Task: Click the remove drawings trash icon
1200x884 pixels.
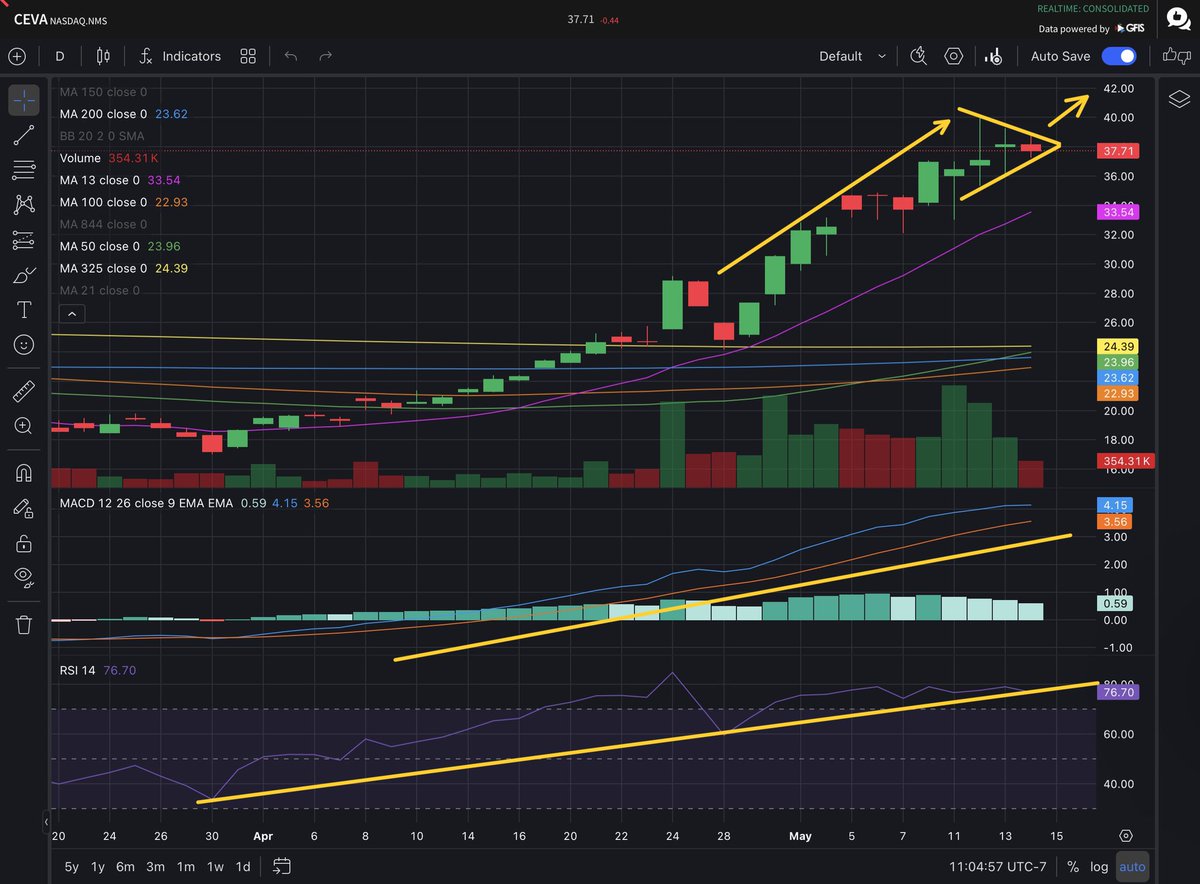Action: (24, 625)
